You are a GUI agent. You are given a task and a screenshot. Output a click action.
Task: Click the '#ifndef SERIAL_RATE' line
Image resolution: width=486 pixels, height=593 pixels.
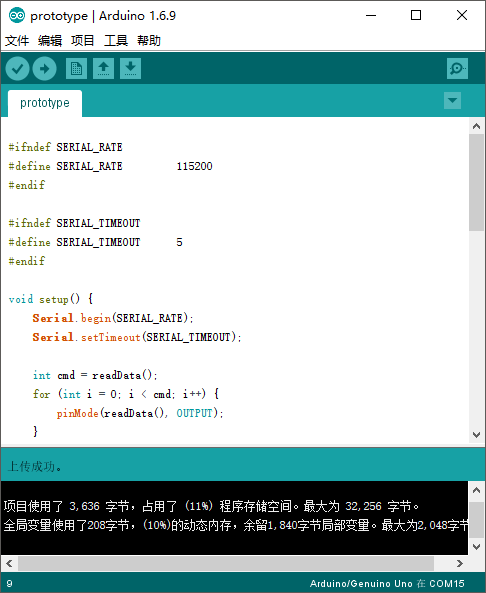click(65, 147)
